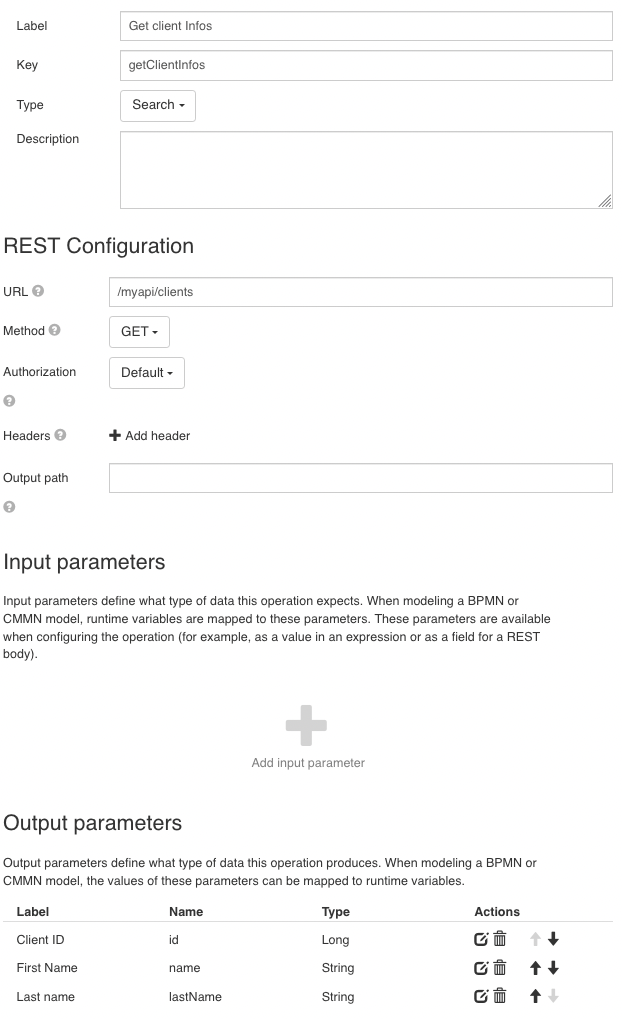622x1019 pixels.
Task: Delete the First Name parameter row
Action: click(x=500, y=968)
